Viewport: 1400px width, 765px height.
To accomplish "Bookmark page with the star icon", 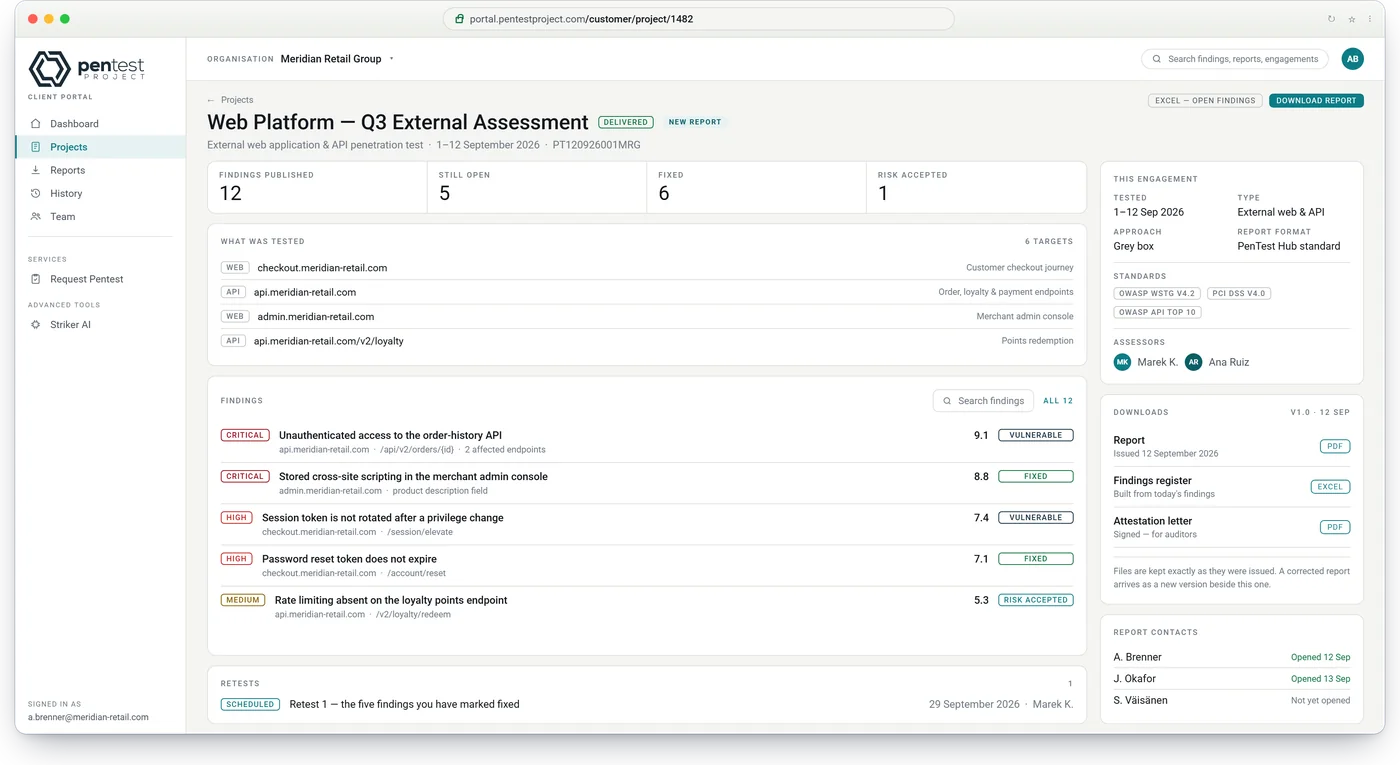I will pos(1352,19).
